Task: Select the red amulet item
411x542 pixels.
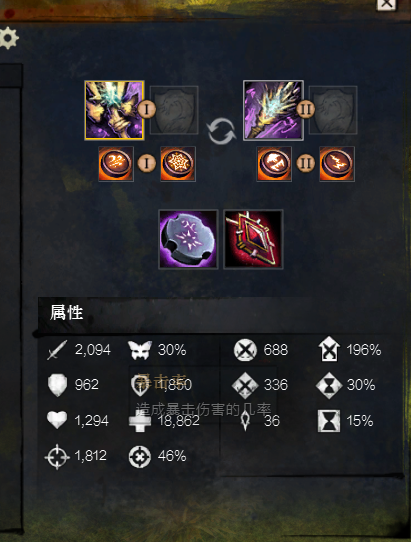Action: (x=253, y=239)
